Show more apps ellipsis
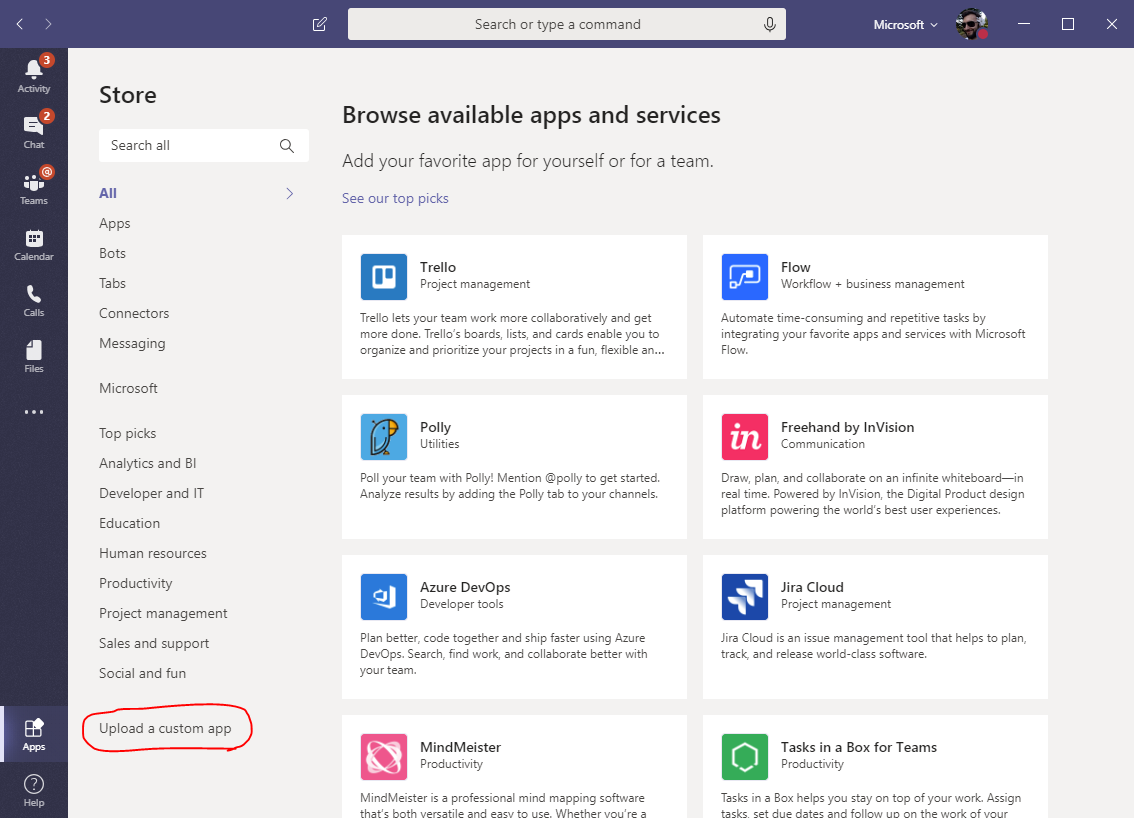The image size is (1134, 818). point(34,412)
